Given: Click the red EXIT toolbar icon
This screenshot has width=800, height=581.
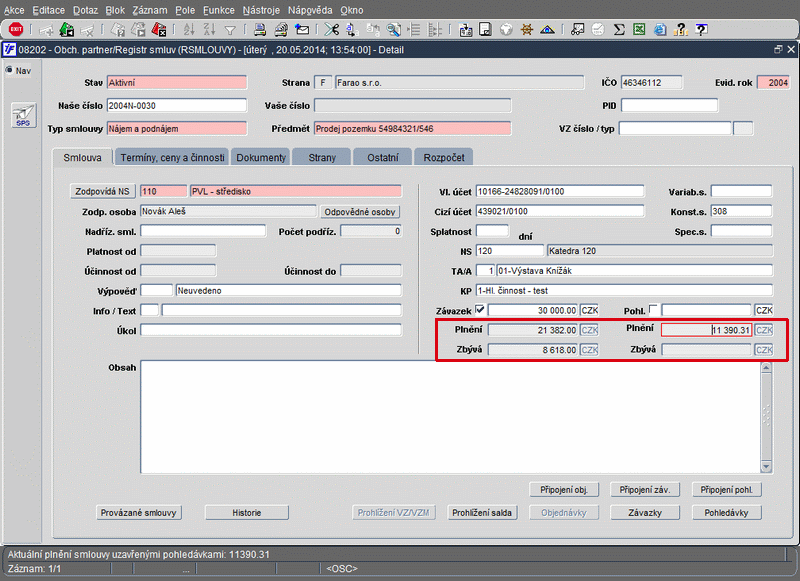Looking at the screenshot, I should coord(15,30).
